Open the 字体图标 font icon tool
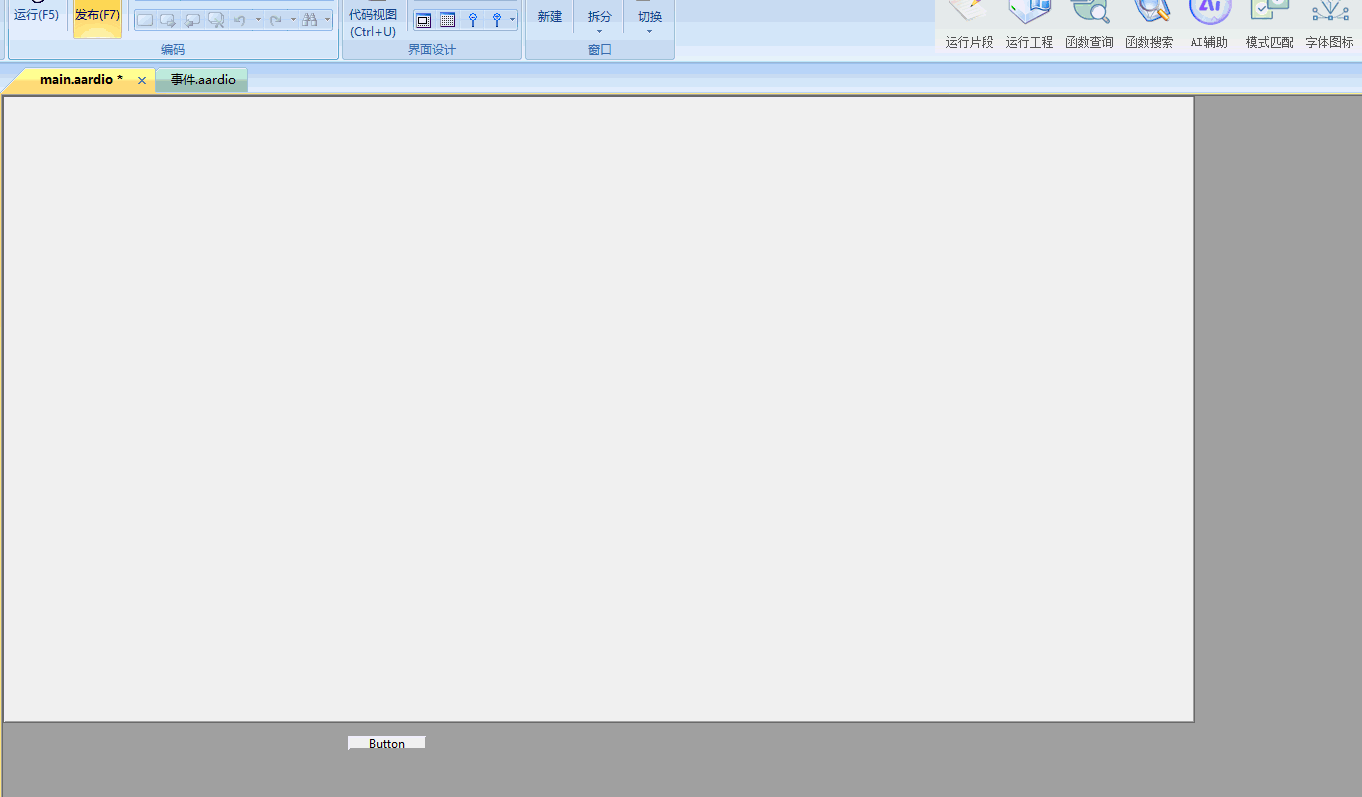 1329,26
